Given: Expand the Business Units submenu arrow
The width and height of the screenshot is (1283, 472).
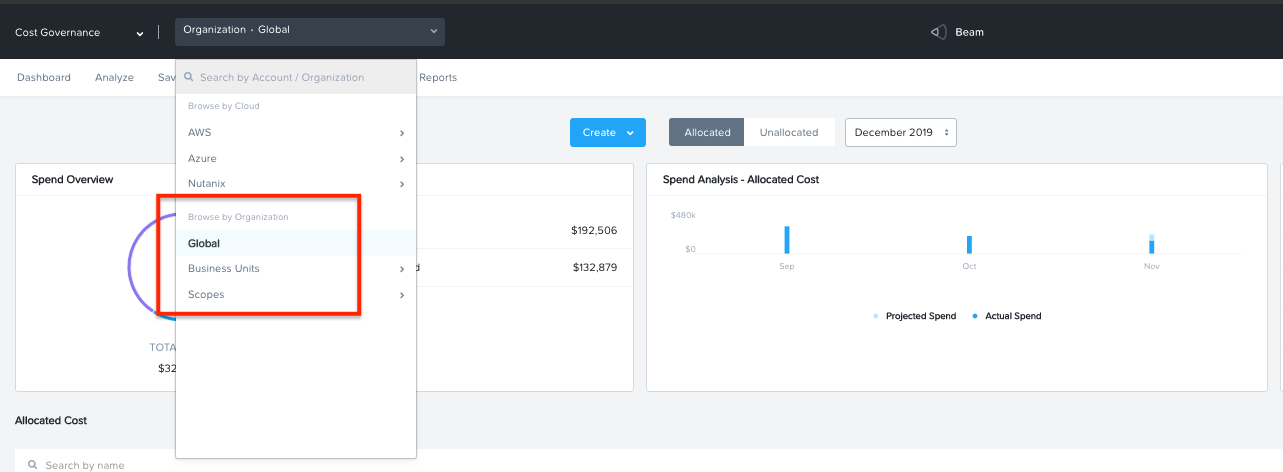Looking at the screenshot, I should 402,269.
